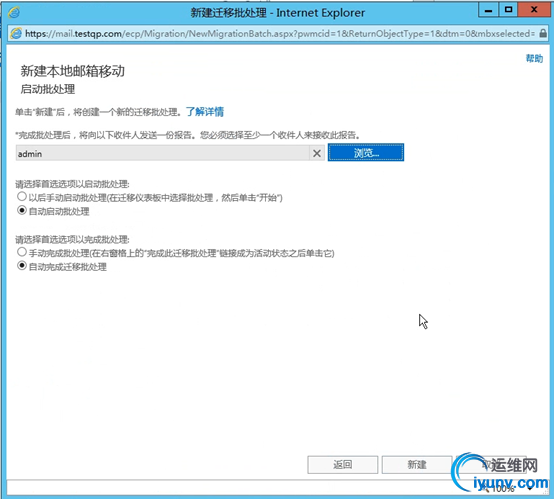This screenshot has width=554, height=499.
Task: Minimize the Internet Explorer window
Action: [x=488, y=11]
